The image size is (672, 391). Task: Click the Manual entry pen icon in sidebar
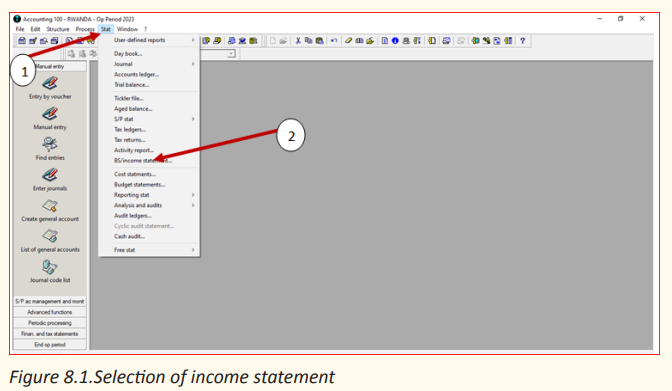tap(50, 114)
